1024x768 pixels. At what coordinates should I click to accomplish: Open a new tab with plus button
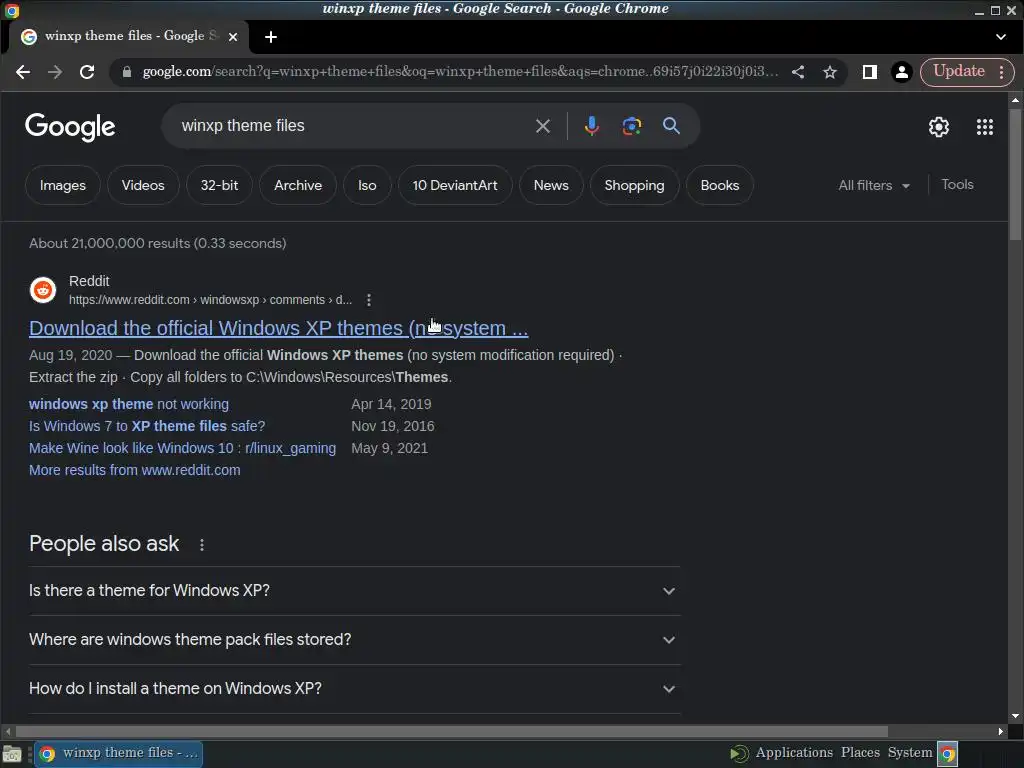(x=271, y=37)
